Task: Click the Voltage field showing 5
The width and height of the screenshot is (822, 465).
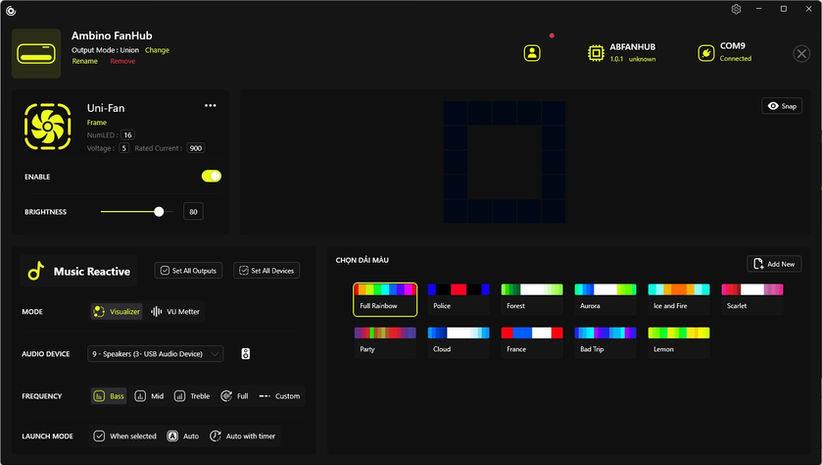Action: (124, 148)
